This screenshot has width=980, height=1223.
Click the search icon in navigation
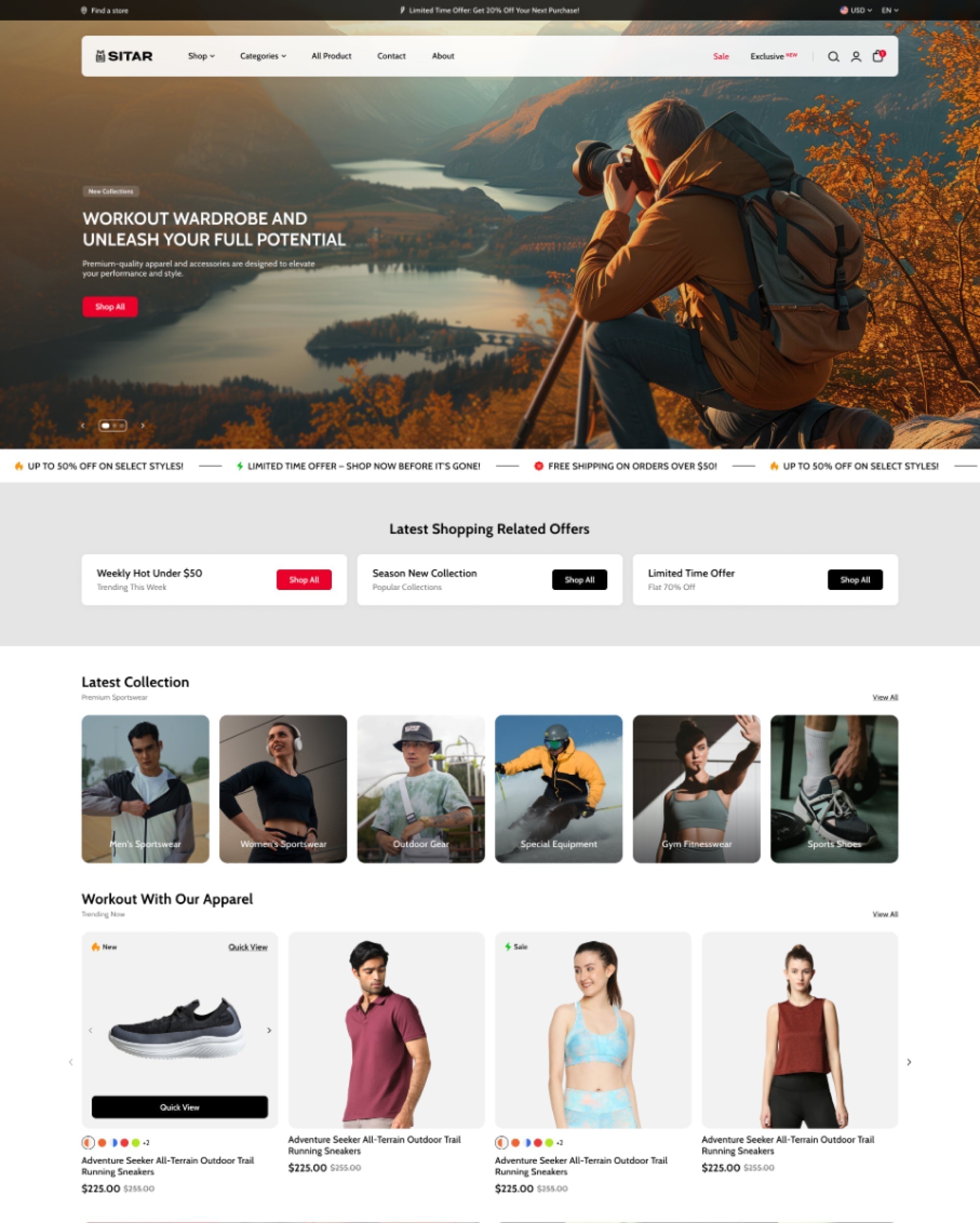click(833, 56)
